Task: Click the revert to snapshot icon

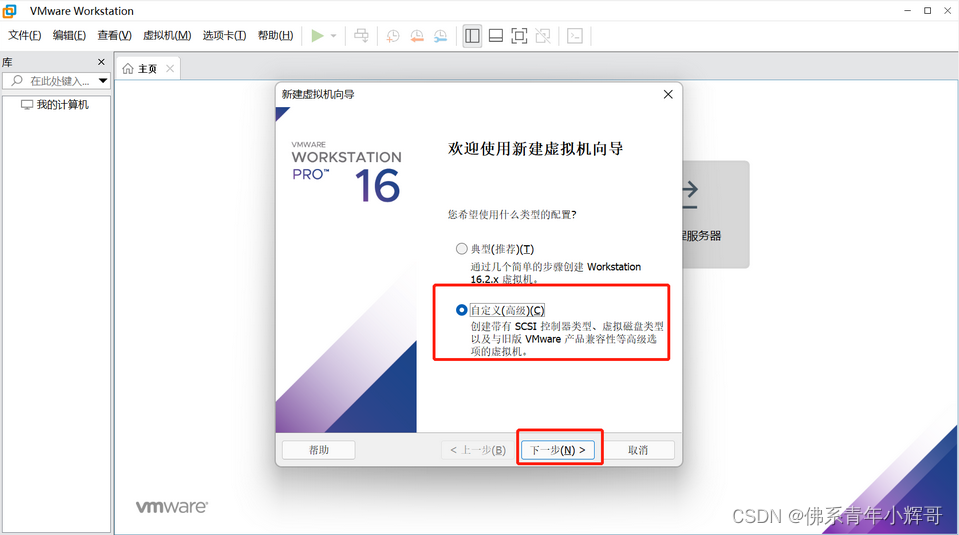Action: coord(417,36)
